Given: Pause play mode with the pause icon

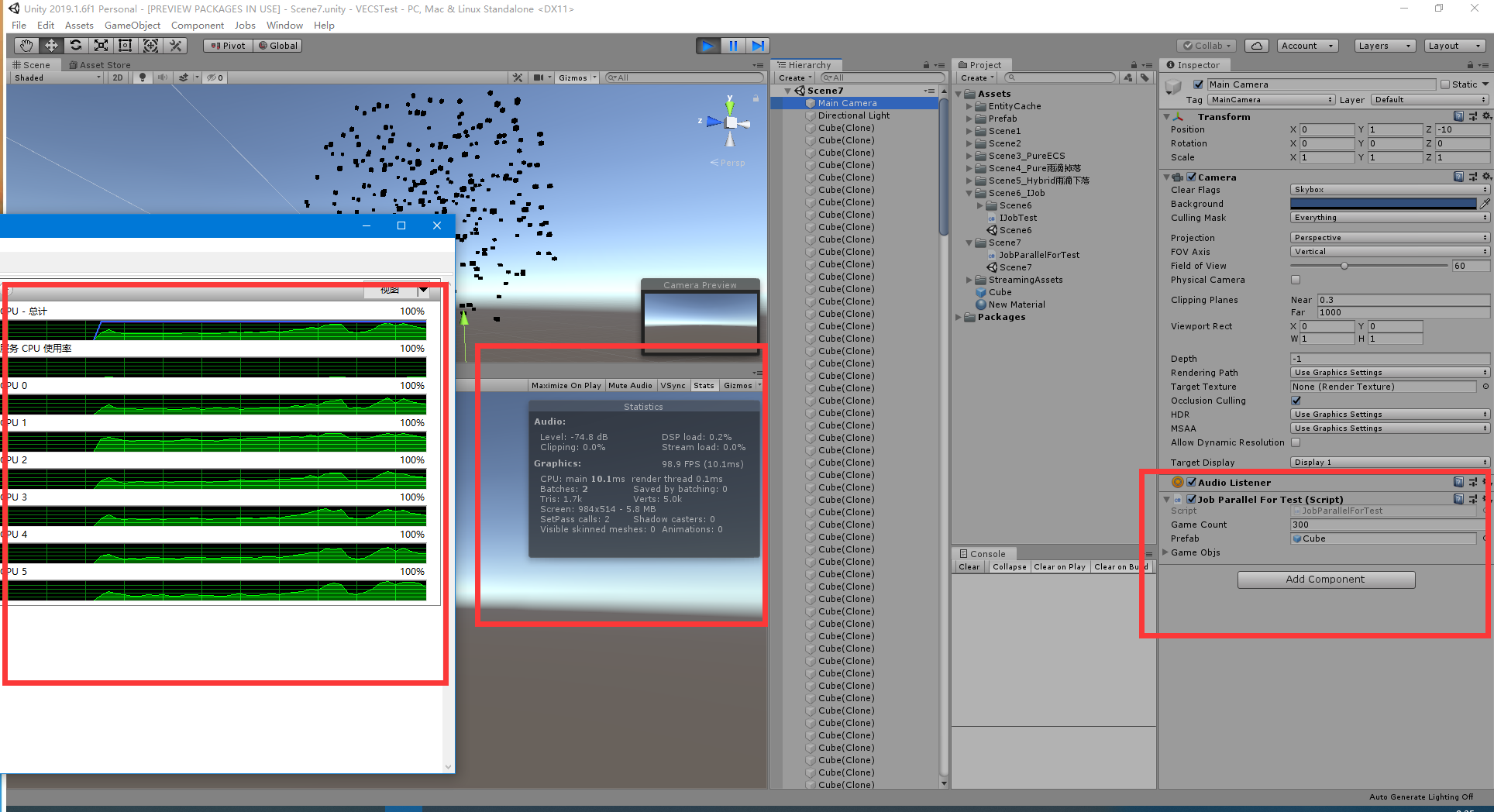Looking at the screenshot, I should [732, 45].
